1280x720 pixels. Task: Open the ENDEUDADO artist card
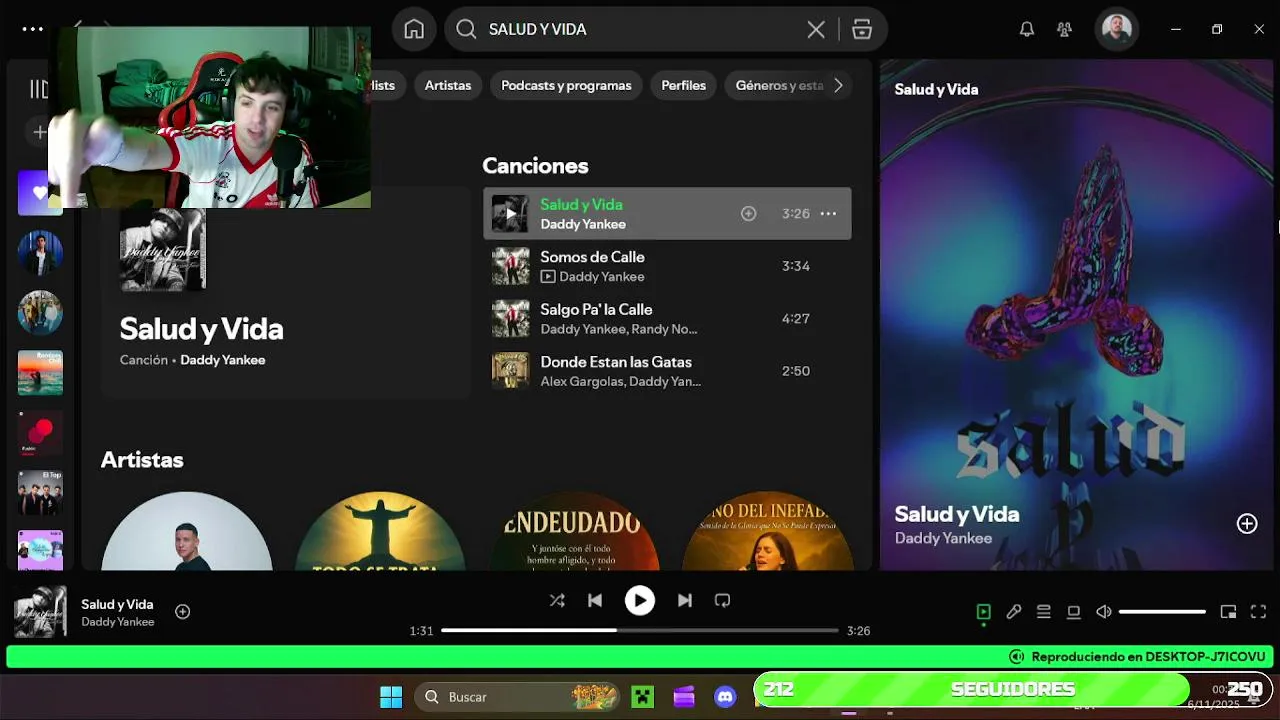click(x=573, y=531)
